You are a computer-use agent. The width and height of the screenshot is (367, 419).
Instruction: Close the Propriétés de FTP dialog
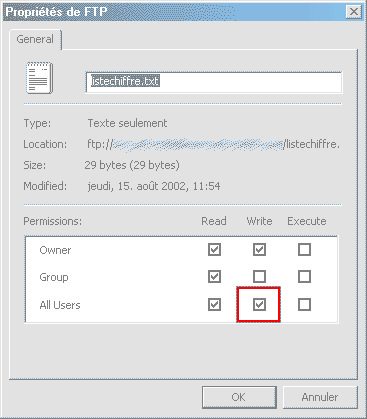point(354,12)
